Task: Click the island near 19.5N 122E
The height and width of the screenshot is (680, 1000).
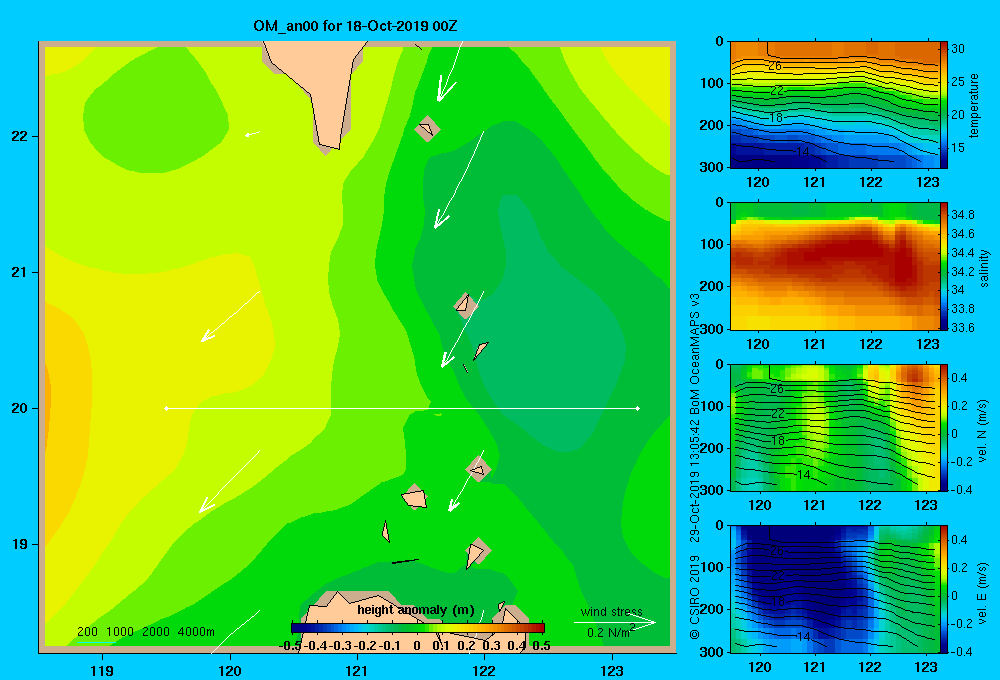Action: [478, 469]
